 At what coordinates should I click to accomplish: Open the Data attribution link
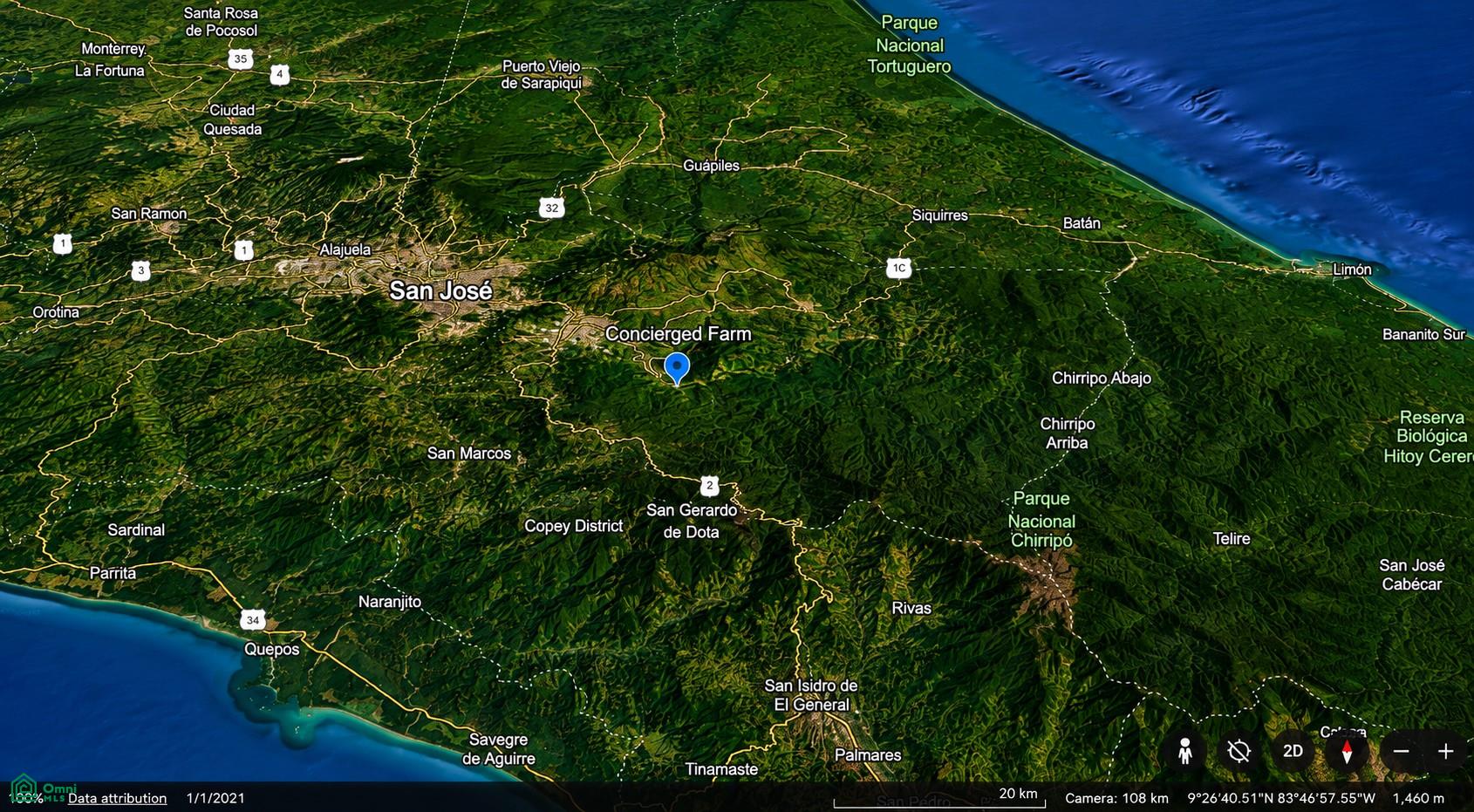tap(117, 798)
